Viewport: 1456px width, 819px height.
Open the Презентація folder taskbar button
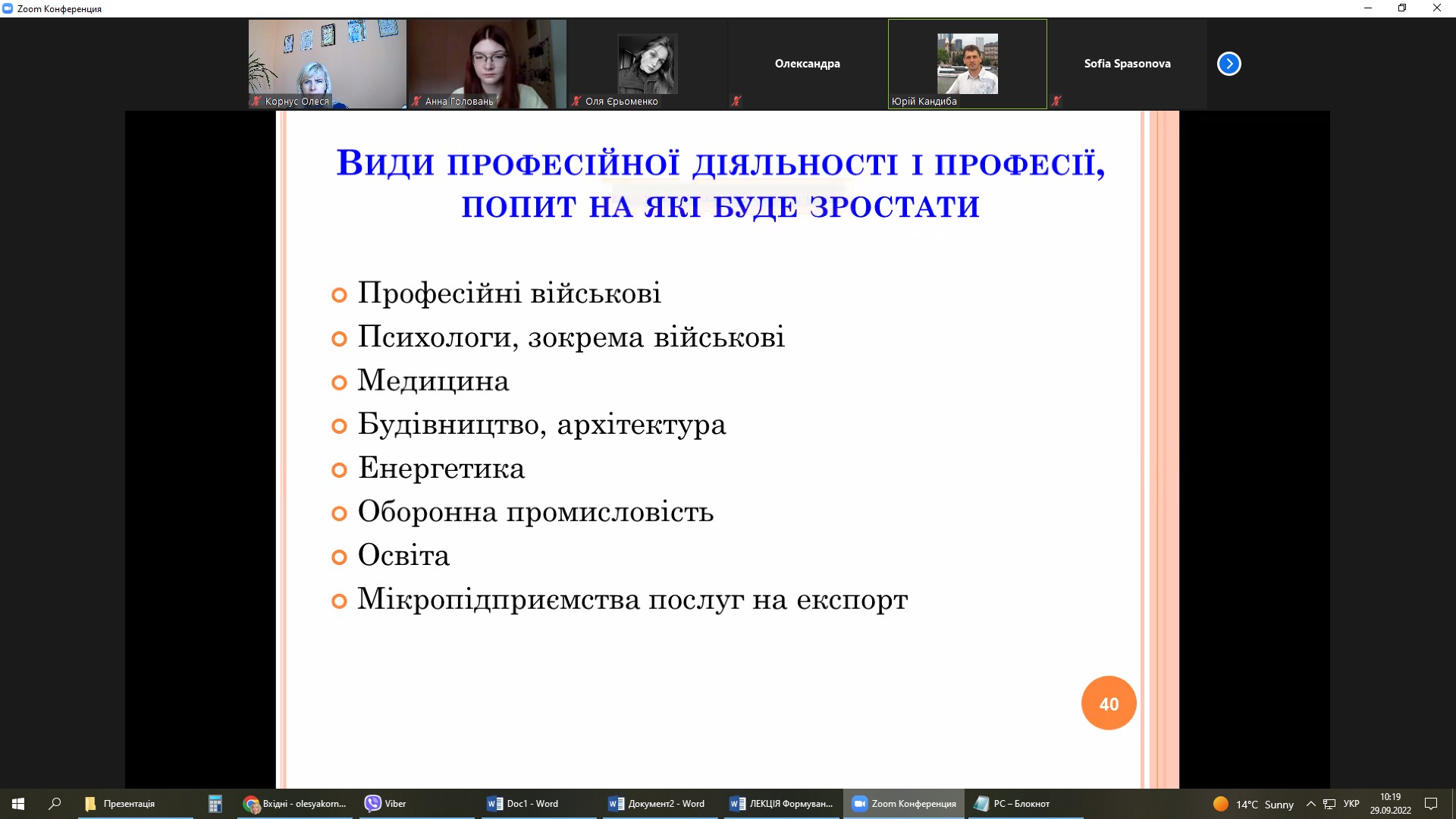point(121,804)
